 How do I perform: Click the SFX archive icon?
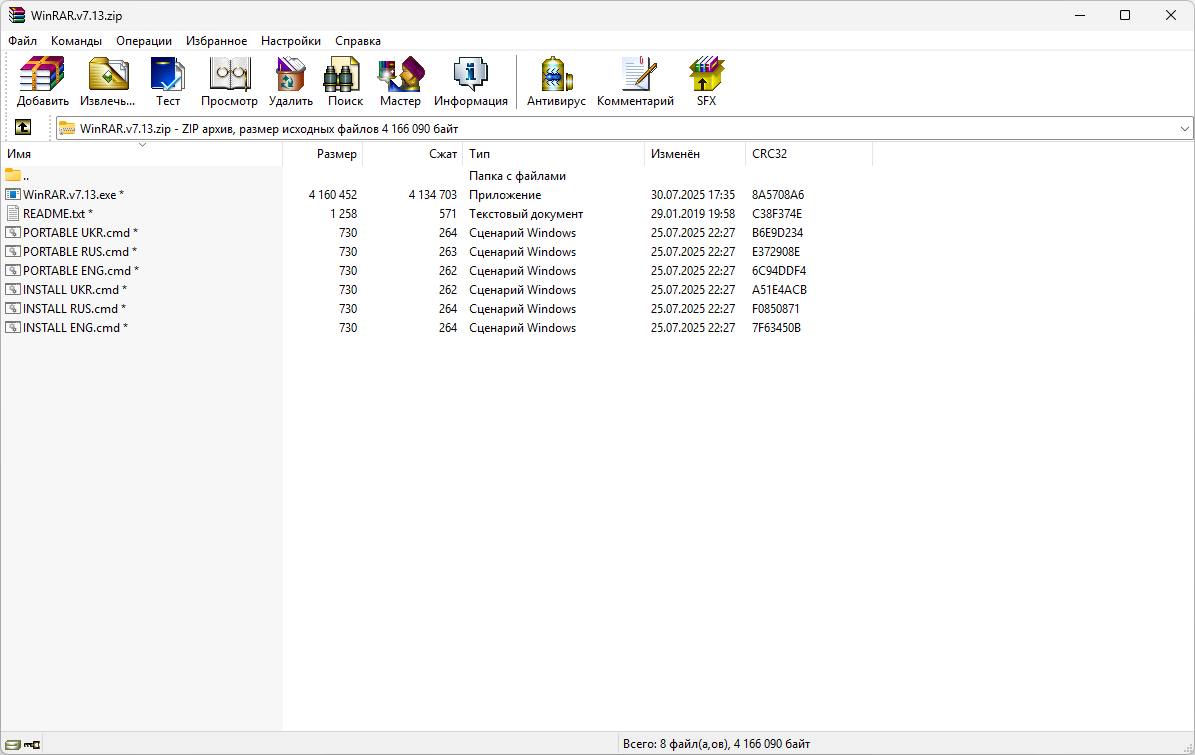click(706, 74)
